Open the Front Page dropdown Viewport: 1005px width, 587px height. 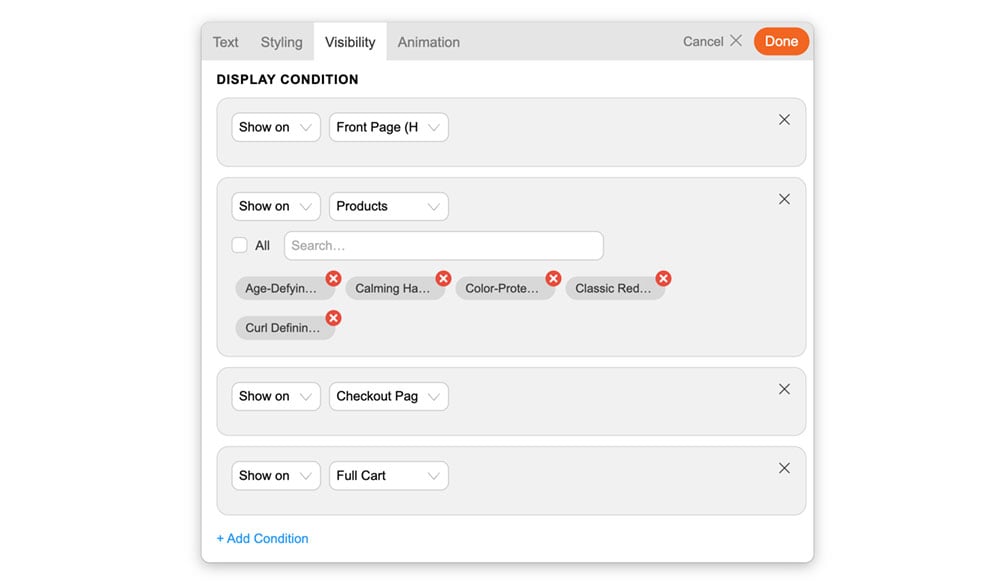[388, 127]
